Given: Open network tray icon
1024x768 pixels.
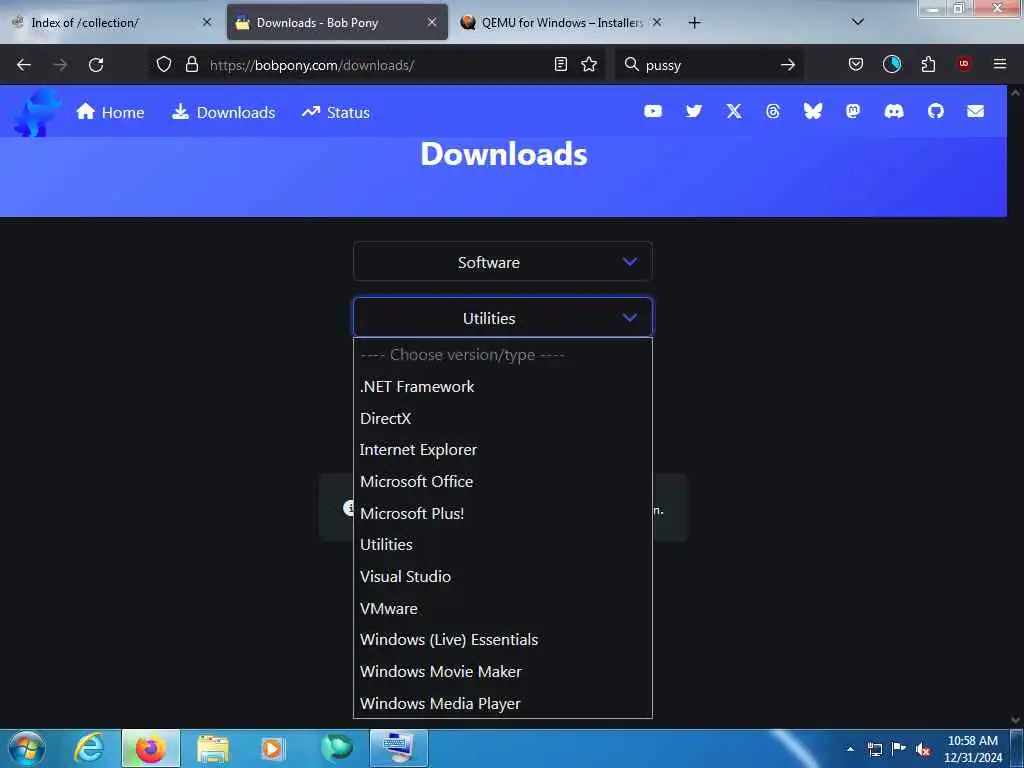Looking at the screenshot, I should (x=874, y=750).
